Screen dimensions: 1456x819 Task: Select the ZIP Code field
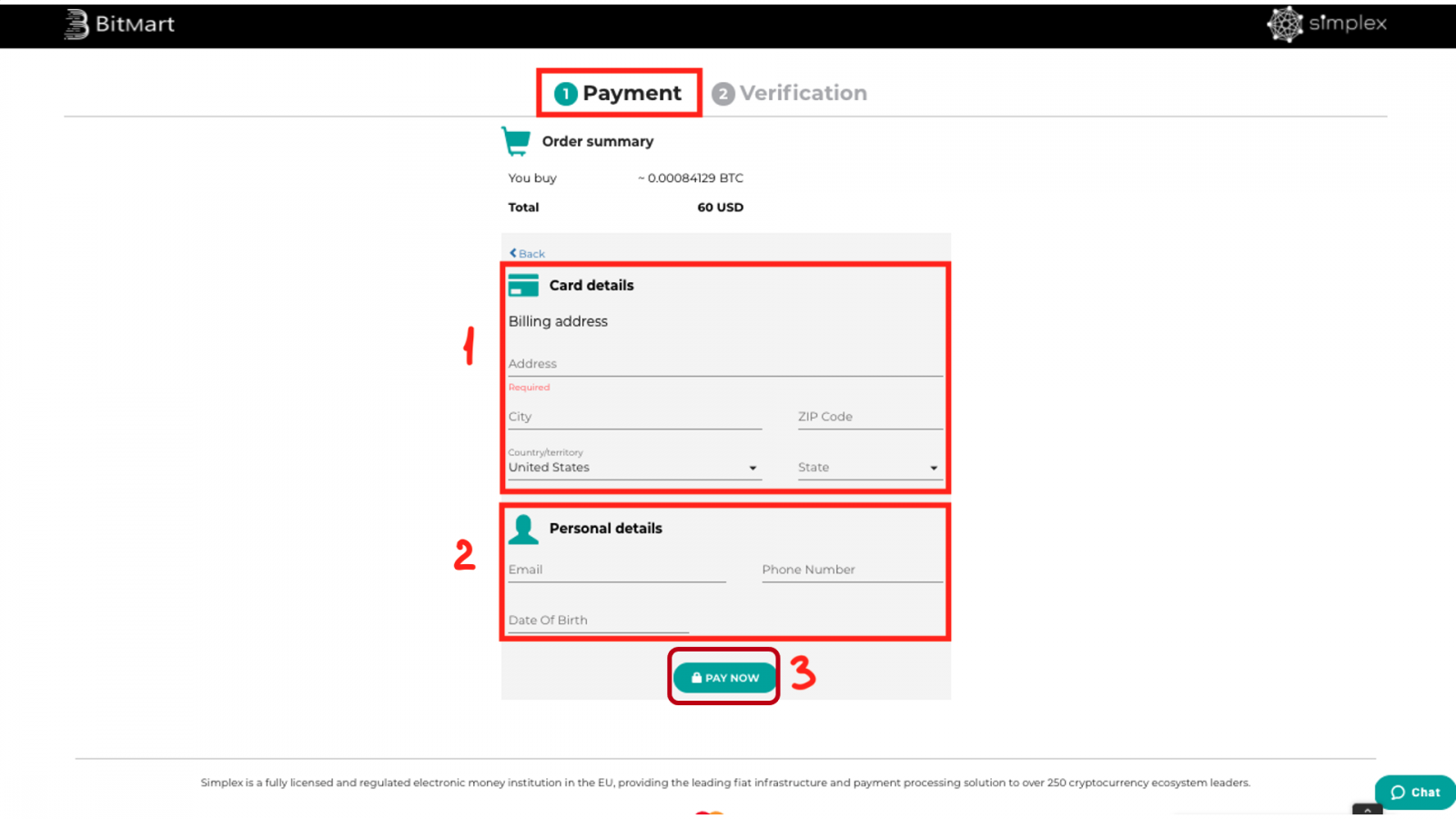[x=869, y=417]
